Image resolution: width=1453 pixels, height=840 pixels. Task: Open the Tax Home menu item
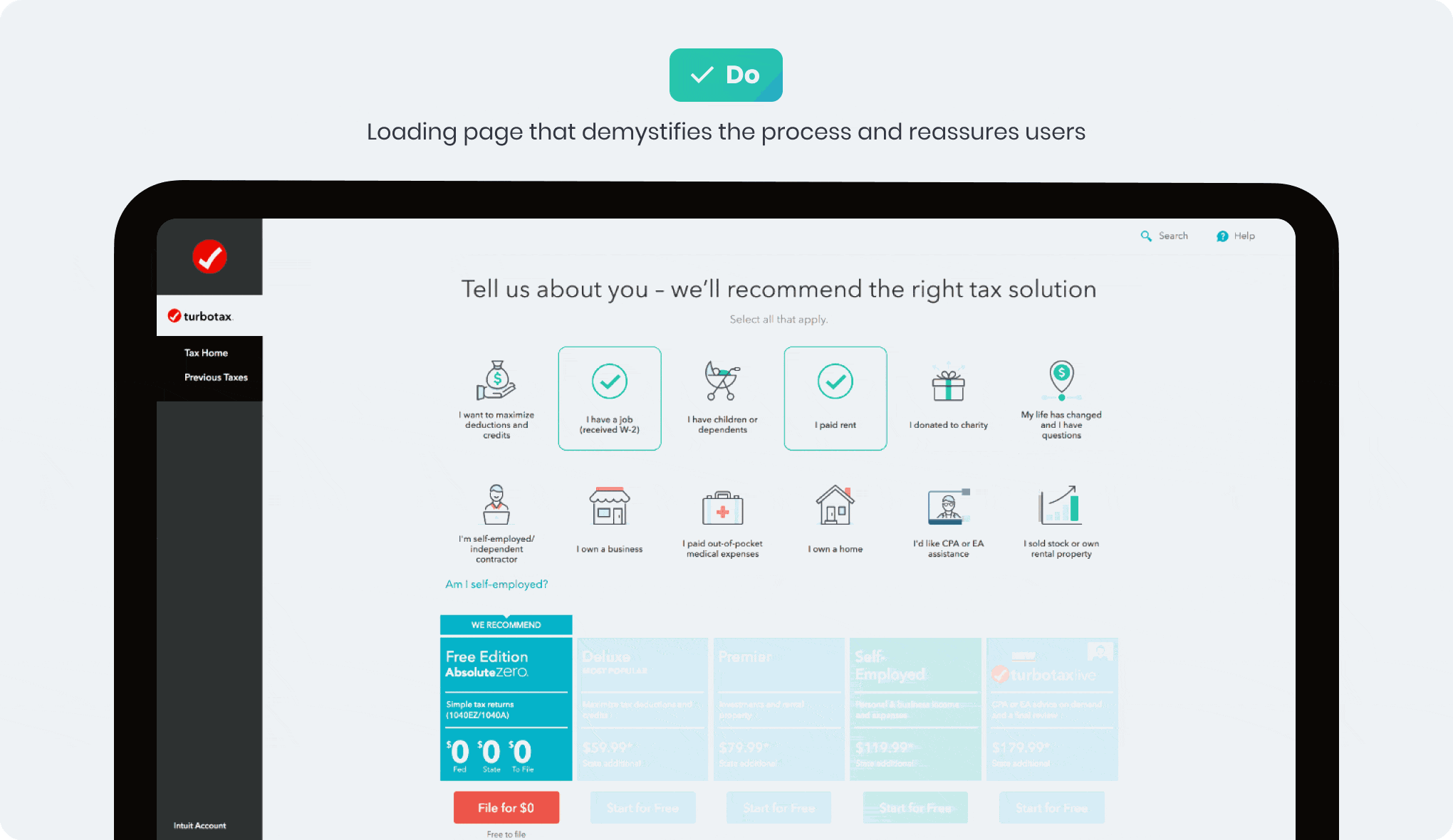tap(205, 352)
